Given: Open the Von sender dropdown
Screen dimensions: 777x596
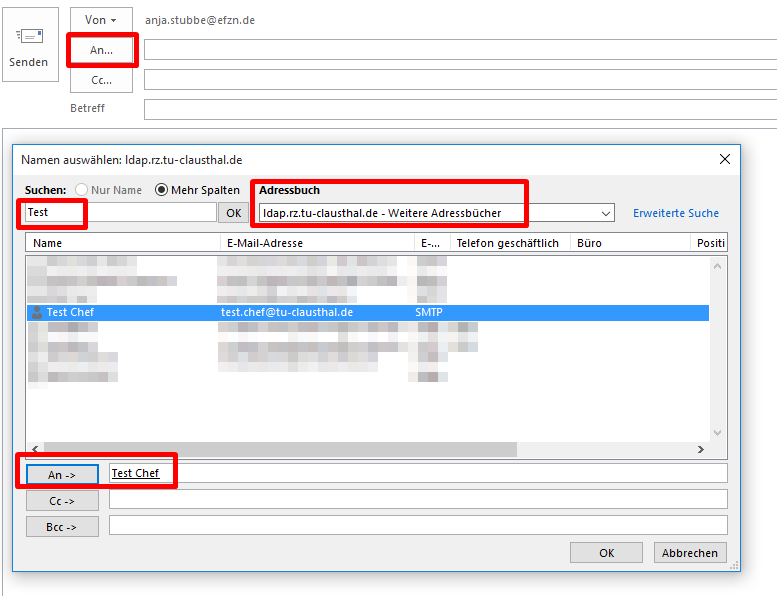Looking at the screenshot, I should 101,20.
